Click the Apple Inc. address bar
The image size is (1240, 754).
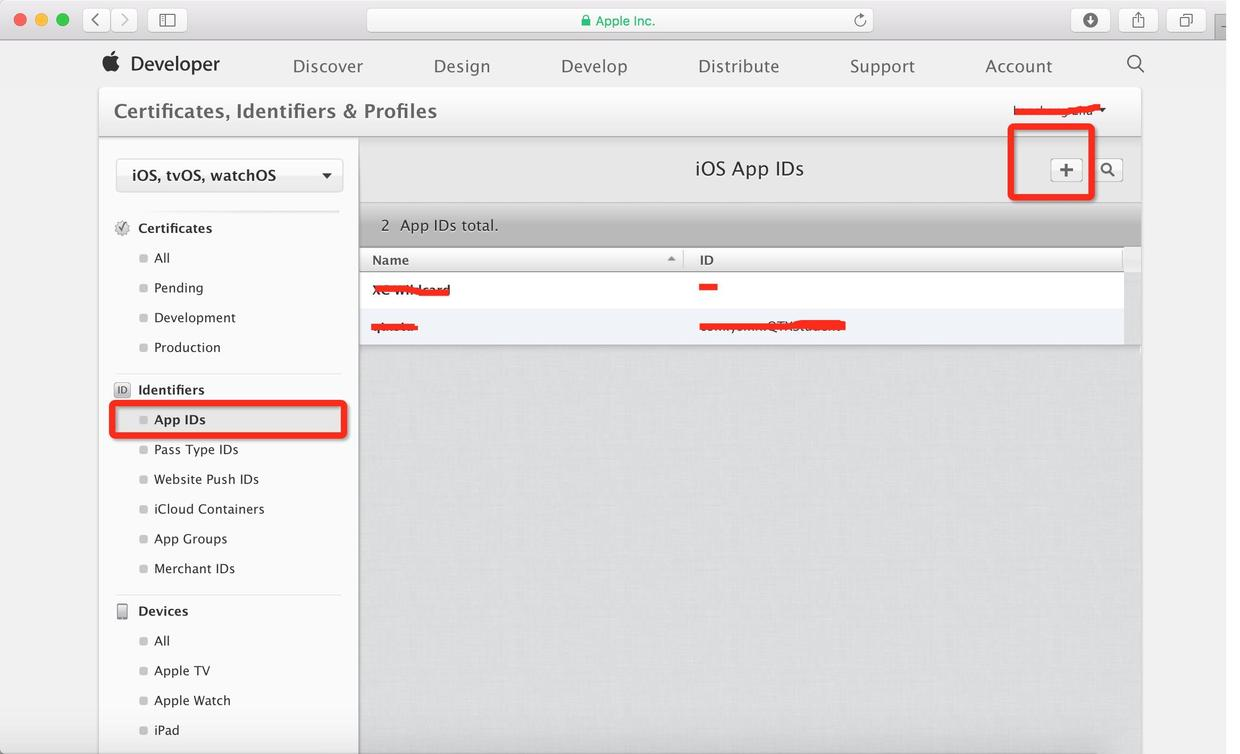pyautogui.click(x=620, y=20)
